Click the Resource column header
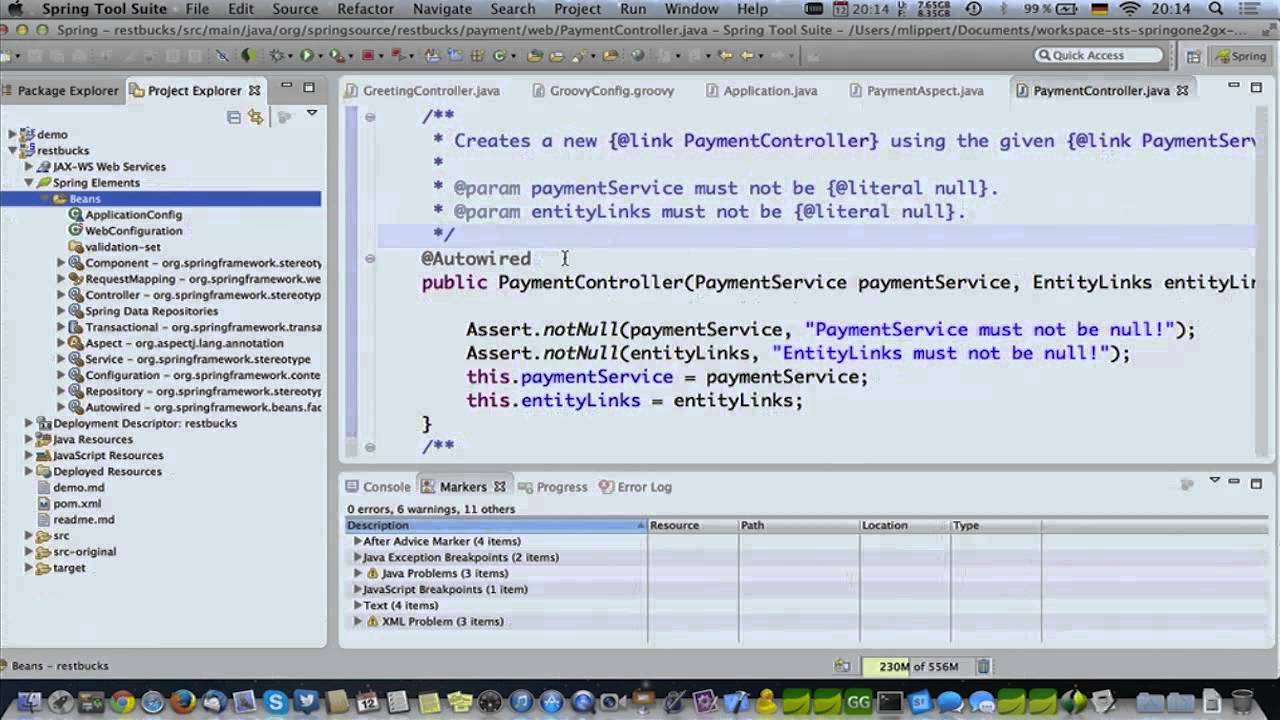This screenshot has height=720, width=1280. click(x=693, y=525)
